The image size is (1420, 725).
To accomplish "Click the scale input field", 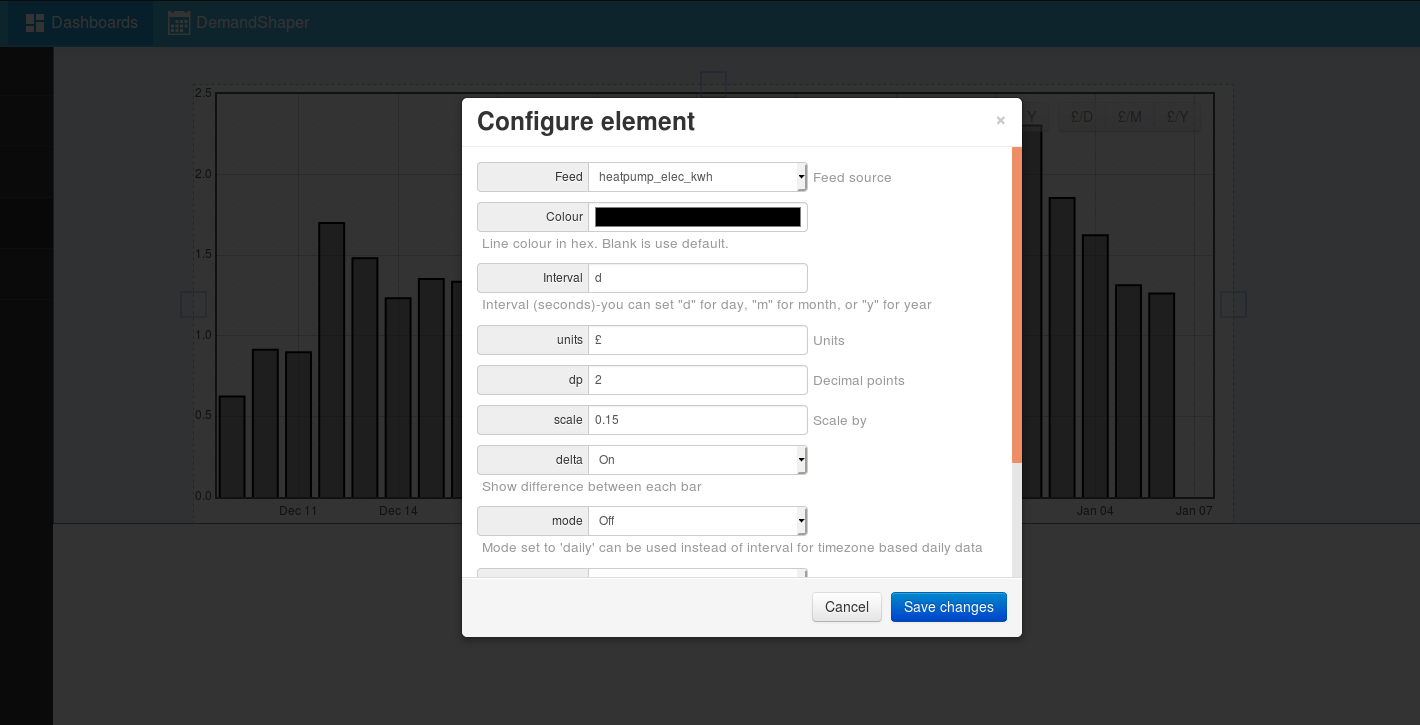I will 697,420.
